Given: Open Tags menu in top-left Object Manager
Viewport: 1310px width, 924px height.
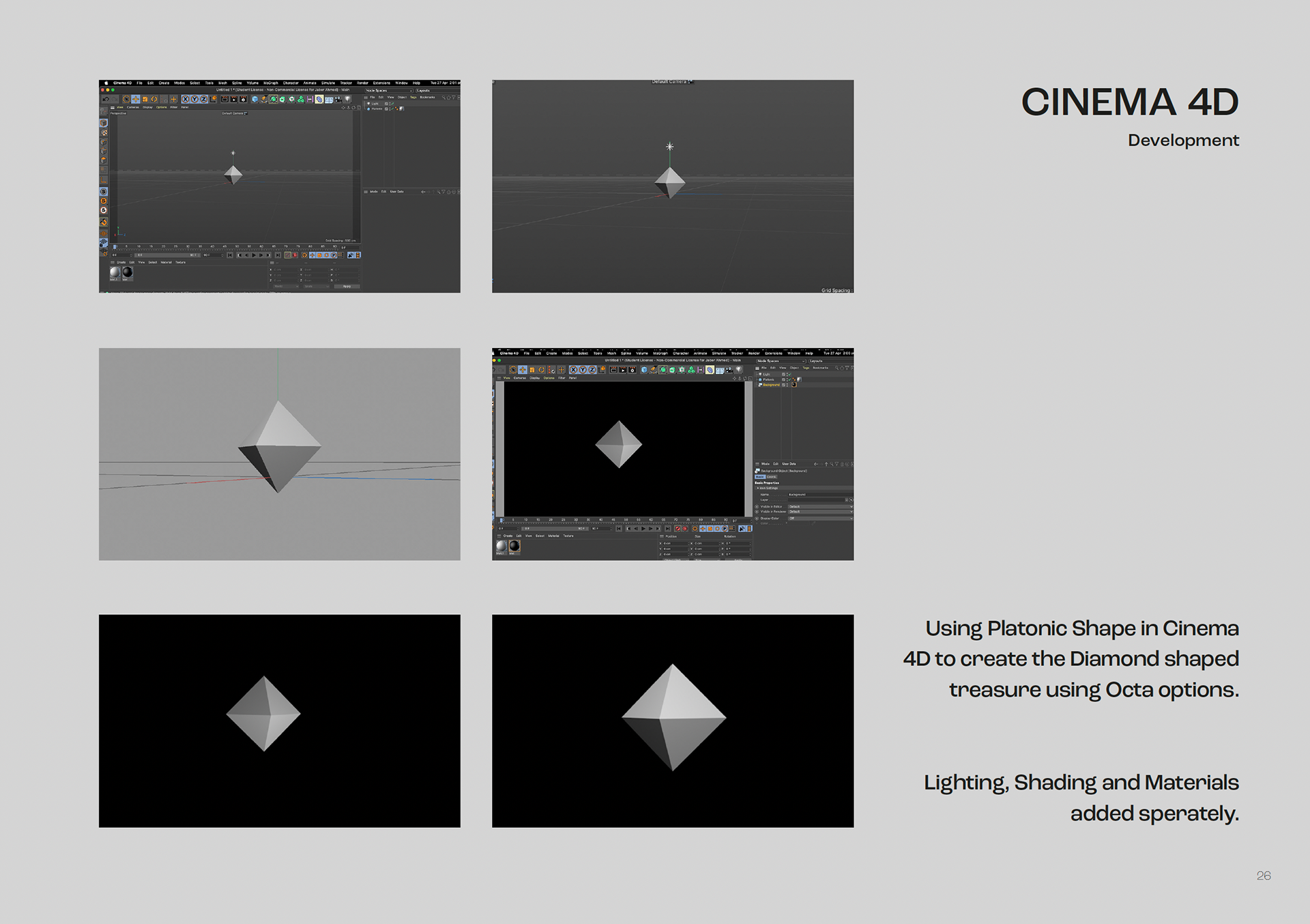Looking at the screenshot, I should (x=413, y=97).
